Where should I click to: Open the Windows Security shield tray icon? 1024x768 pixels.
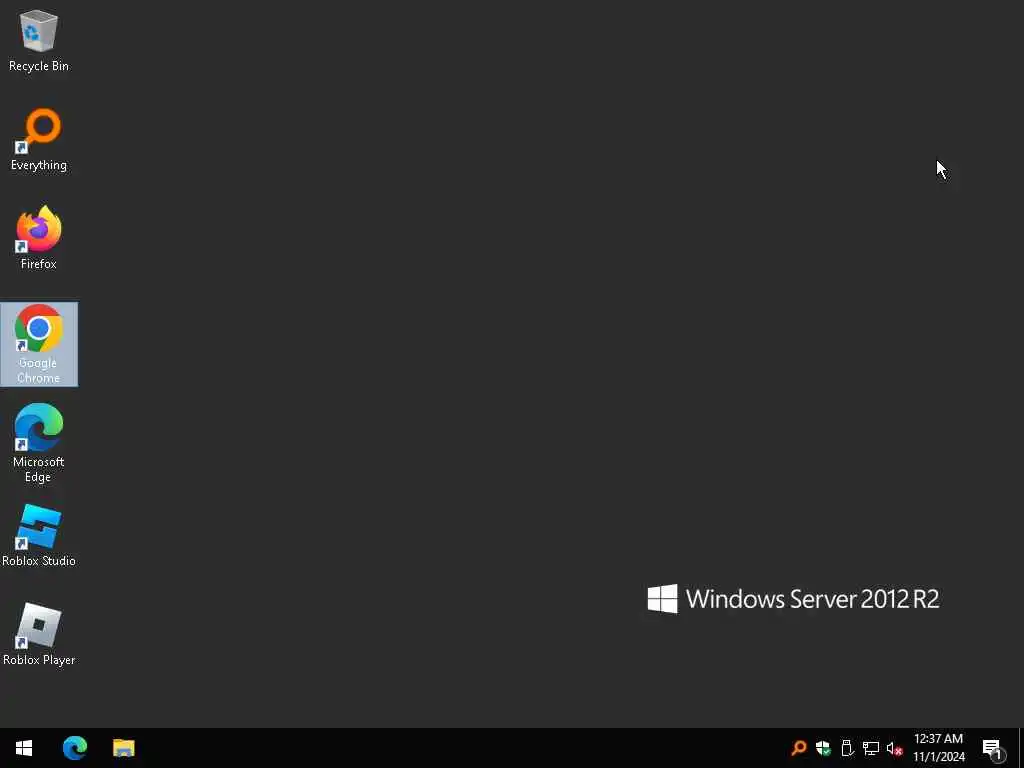point(823,748)
